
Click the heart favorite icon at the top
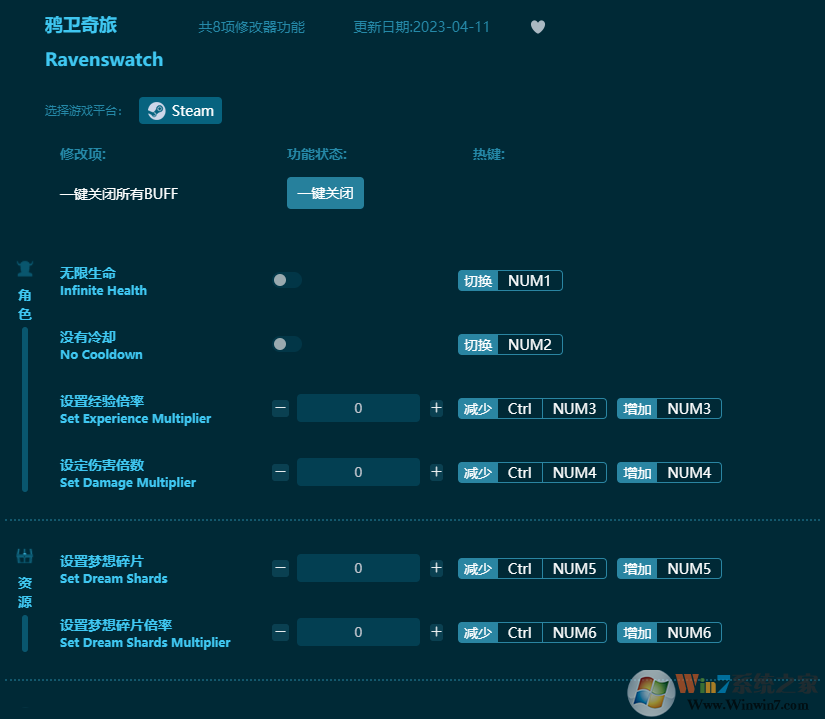tap(537, 27)
